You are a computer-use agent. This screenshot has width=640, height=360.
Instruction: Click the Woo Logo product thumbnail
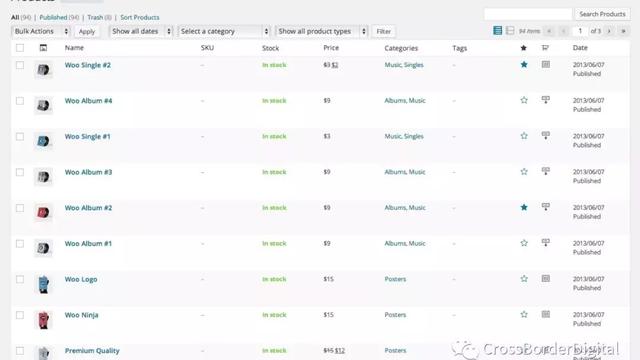[43, 284]
